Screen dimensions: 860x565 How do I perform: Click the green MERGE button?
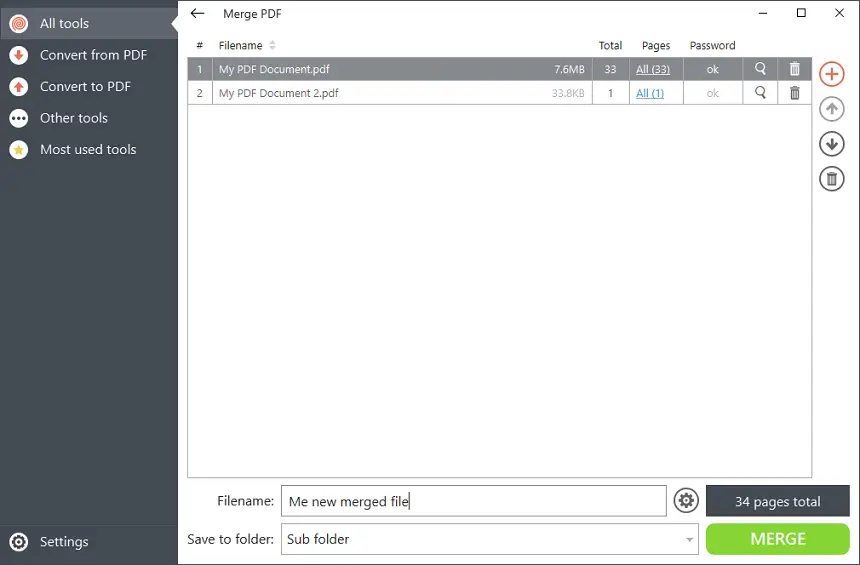tap(777, 539)
